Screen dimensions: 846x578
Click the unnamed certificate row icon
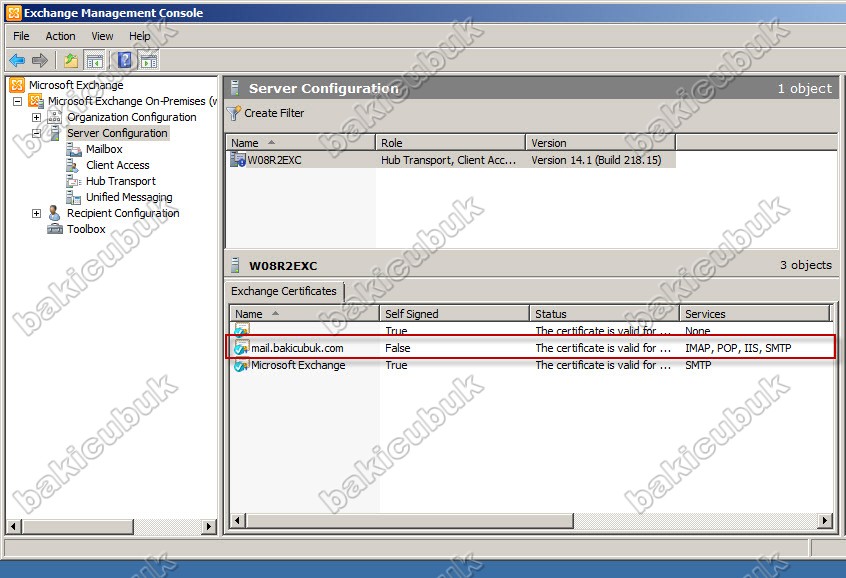[241, 329]
